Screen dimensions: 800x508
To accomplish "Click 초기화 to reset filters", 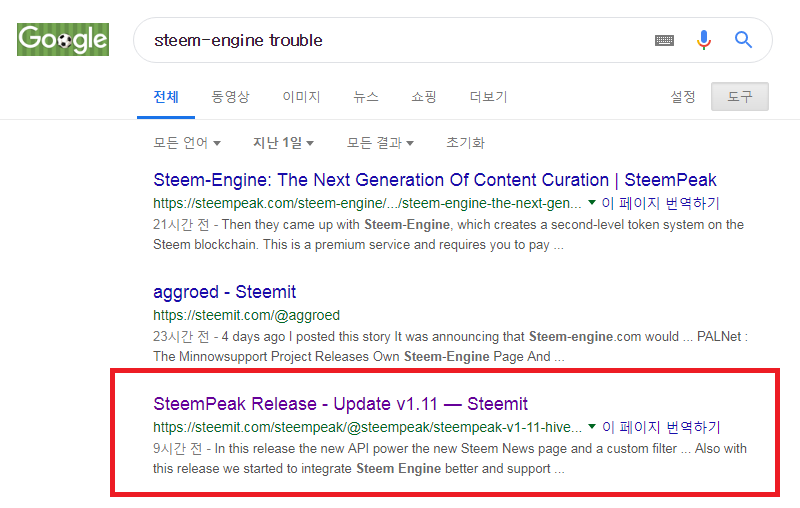I will coord(465,143).
